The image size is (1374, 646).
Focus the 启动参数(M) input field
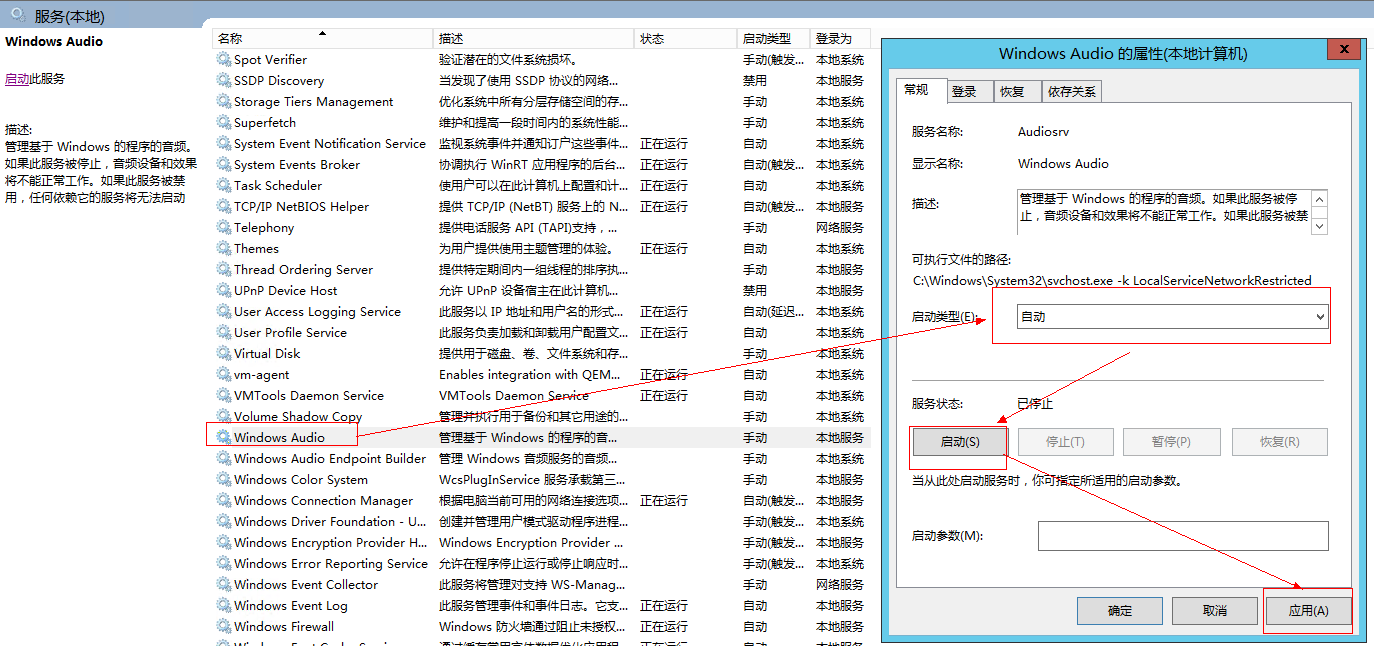click(x=1183, y=536)
